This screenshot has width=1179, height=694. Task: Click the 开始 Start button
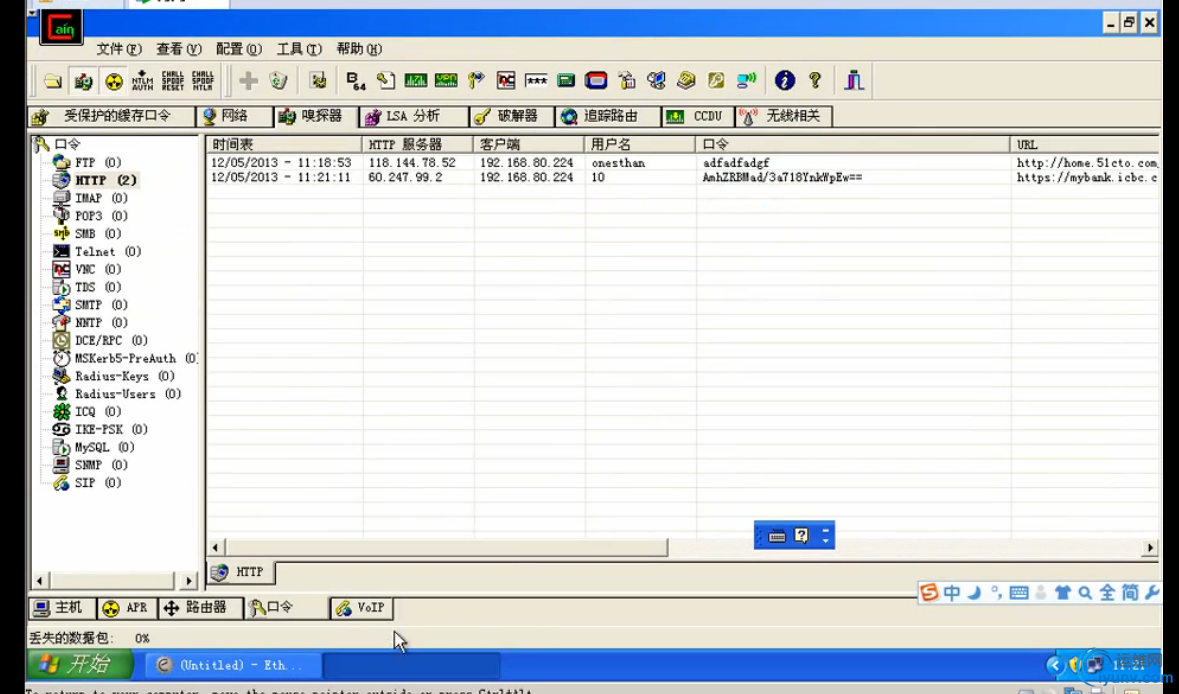tap(80, 665)
